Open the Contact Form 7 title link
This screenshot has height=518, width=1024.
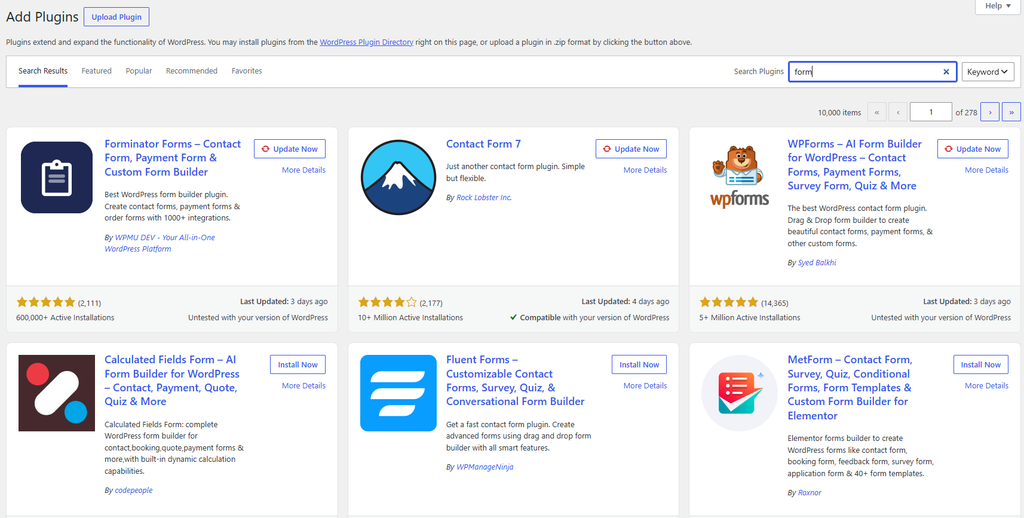pyautogui.click(x=483, y=144)
